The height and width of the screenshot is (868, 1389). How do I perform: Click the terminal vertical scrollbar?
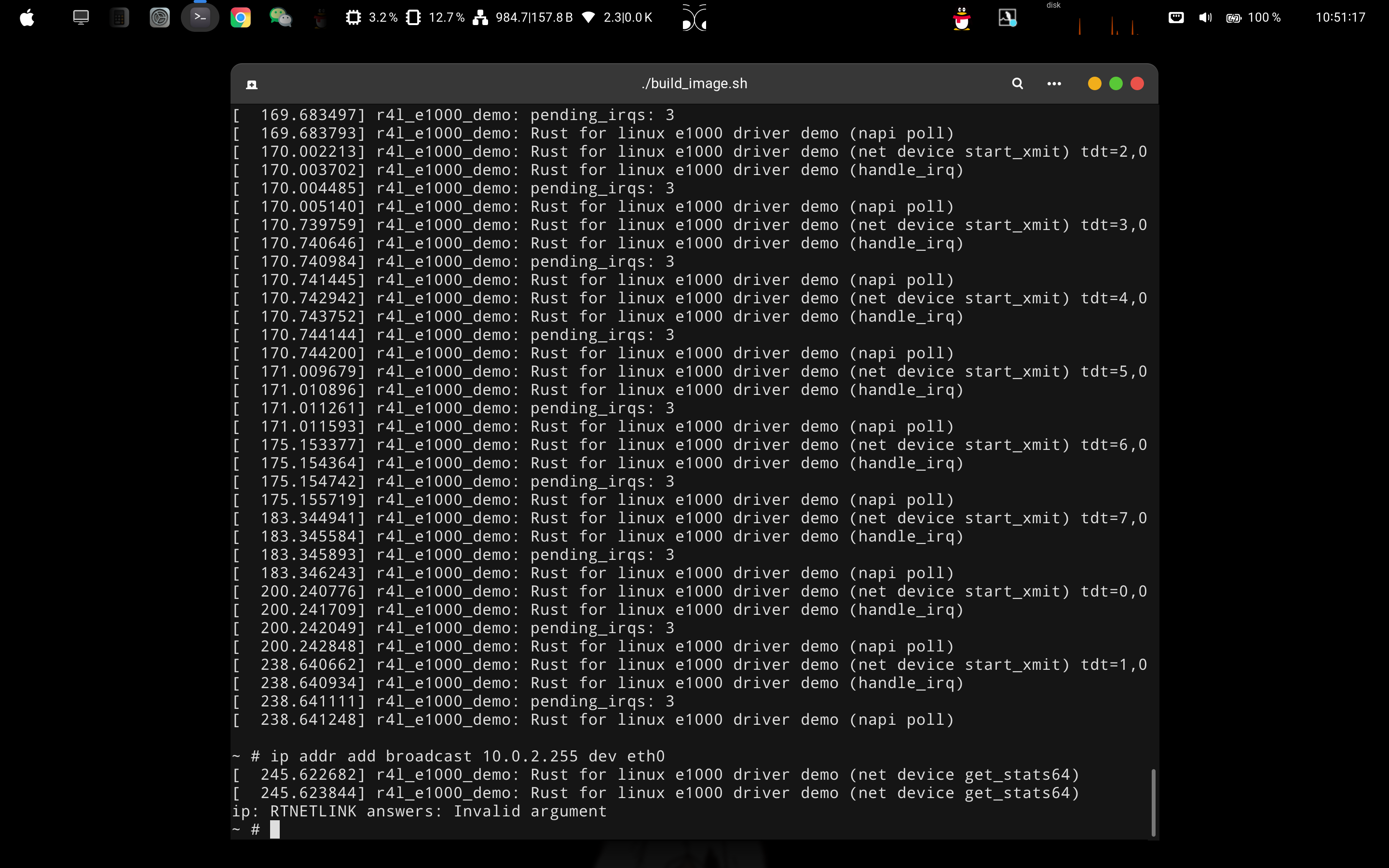pos(1153,802)
